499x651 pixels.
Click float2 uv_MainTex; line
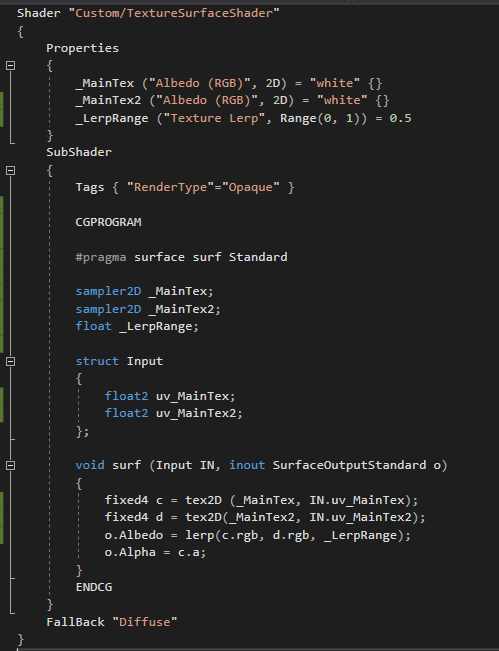[x=170, y=396]
